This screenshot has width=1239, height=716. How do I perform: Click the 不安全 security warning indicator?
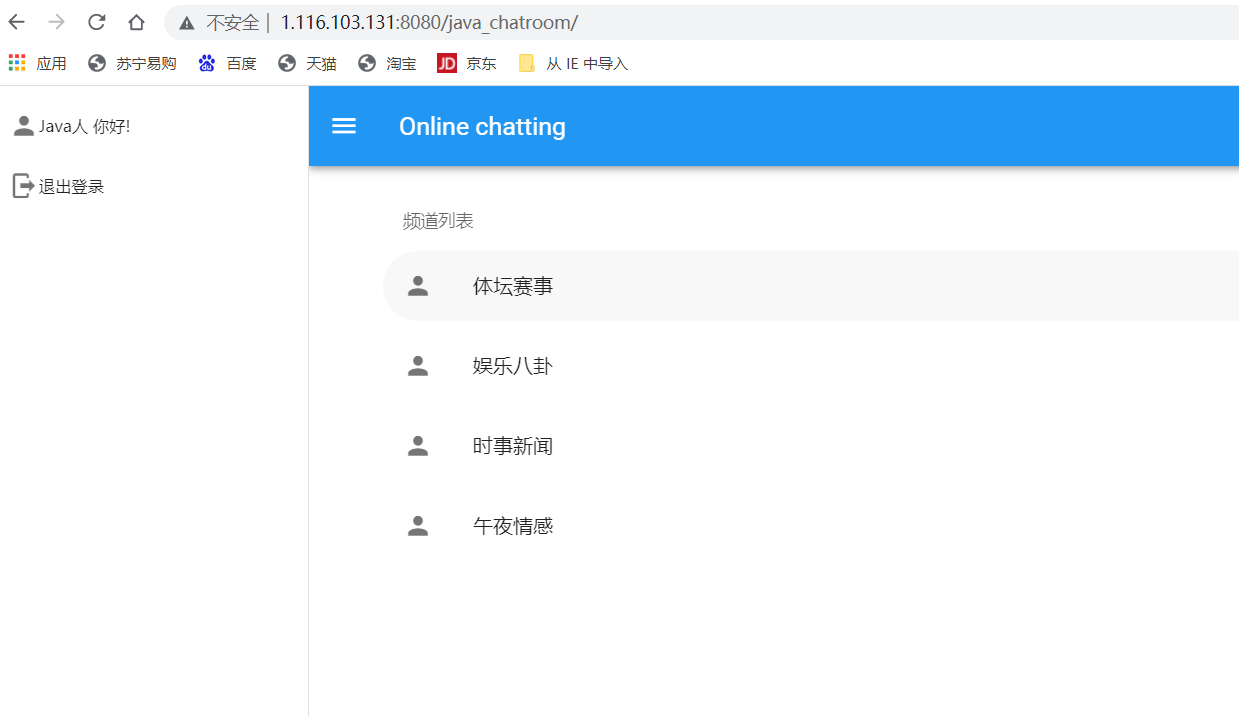[216, 21]
